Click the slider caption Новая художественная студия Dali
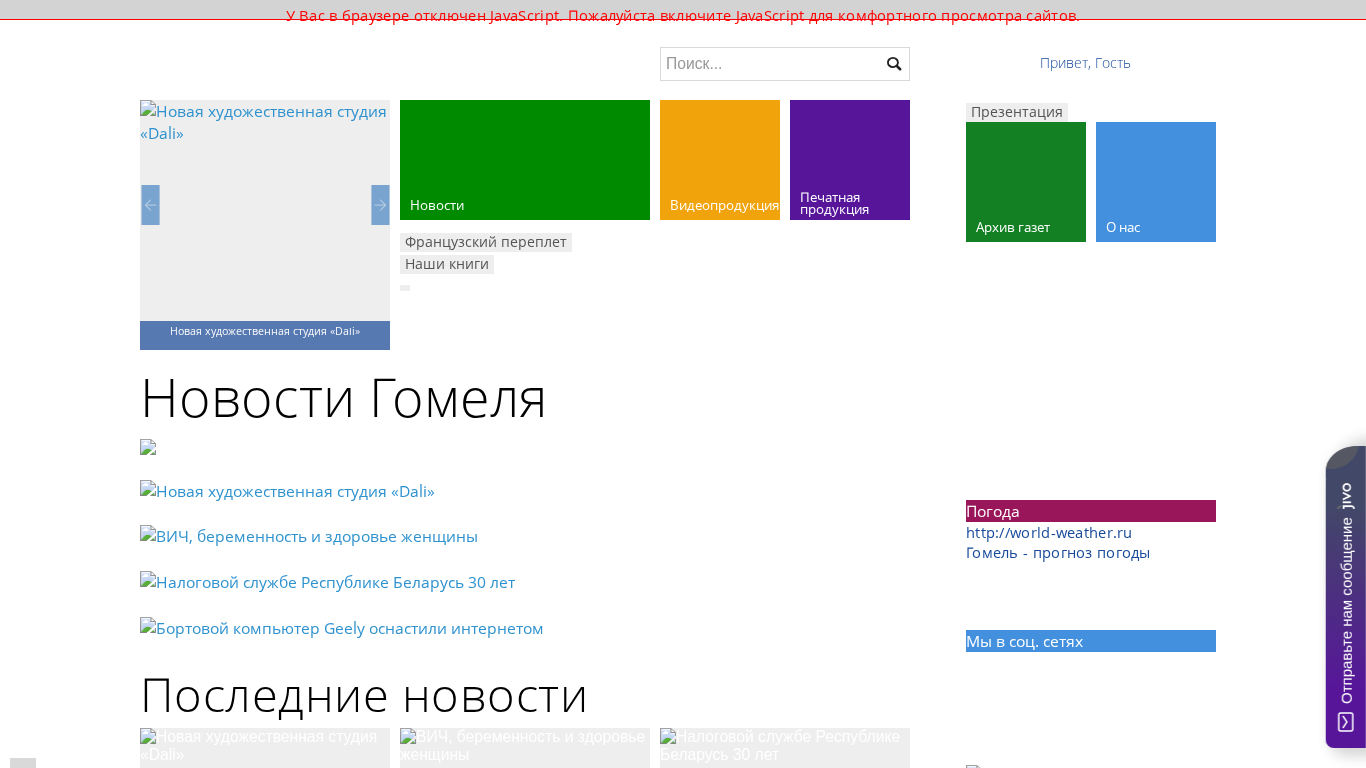This screenshot has width=1366, height=768. point(265,331)
